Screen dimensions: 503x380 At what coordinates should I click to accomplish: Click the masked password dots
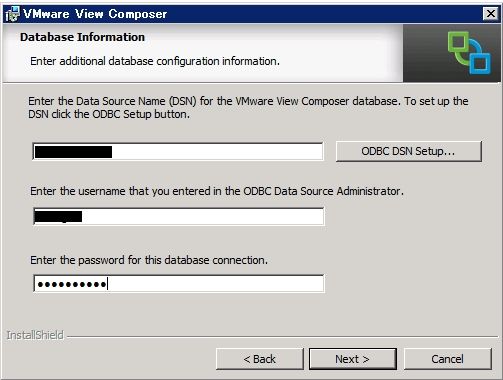point(72,284)
